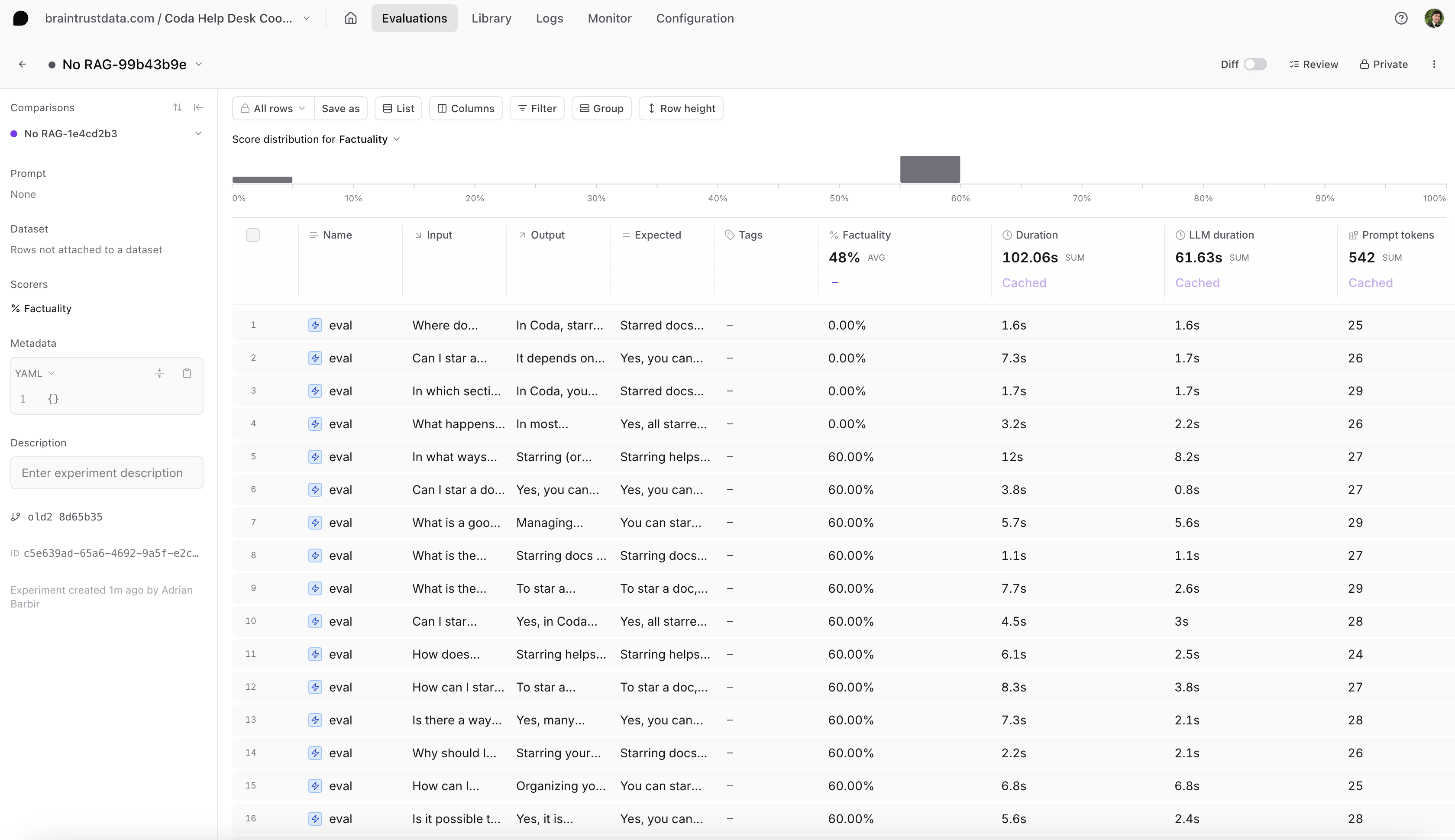Click the Braintrust logo icon
Screen dimensions: 1455x840
[x=21, y=18]
